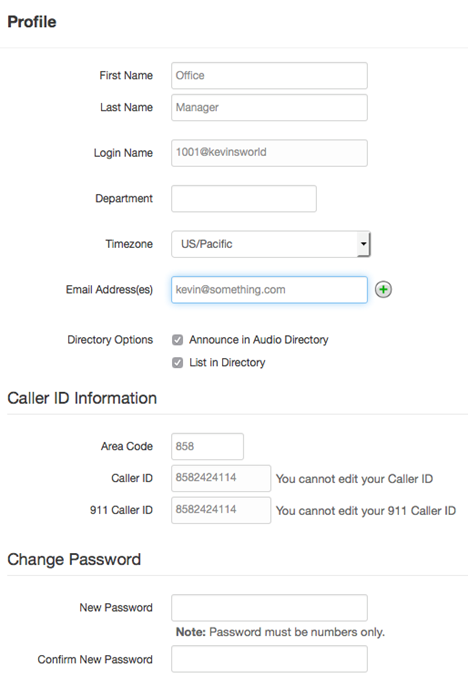Focus the First Name field

click(269, 75)
